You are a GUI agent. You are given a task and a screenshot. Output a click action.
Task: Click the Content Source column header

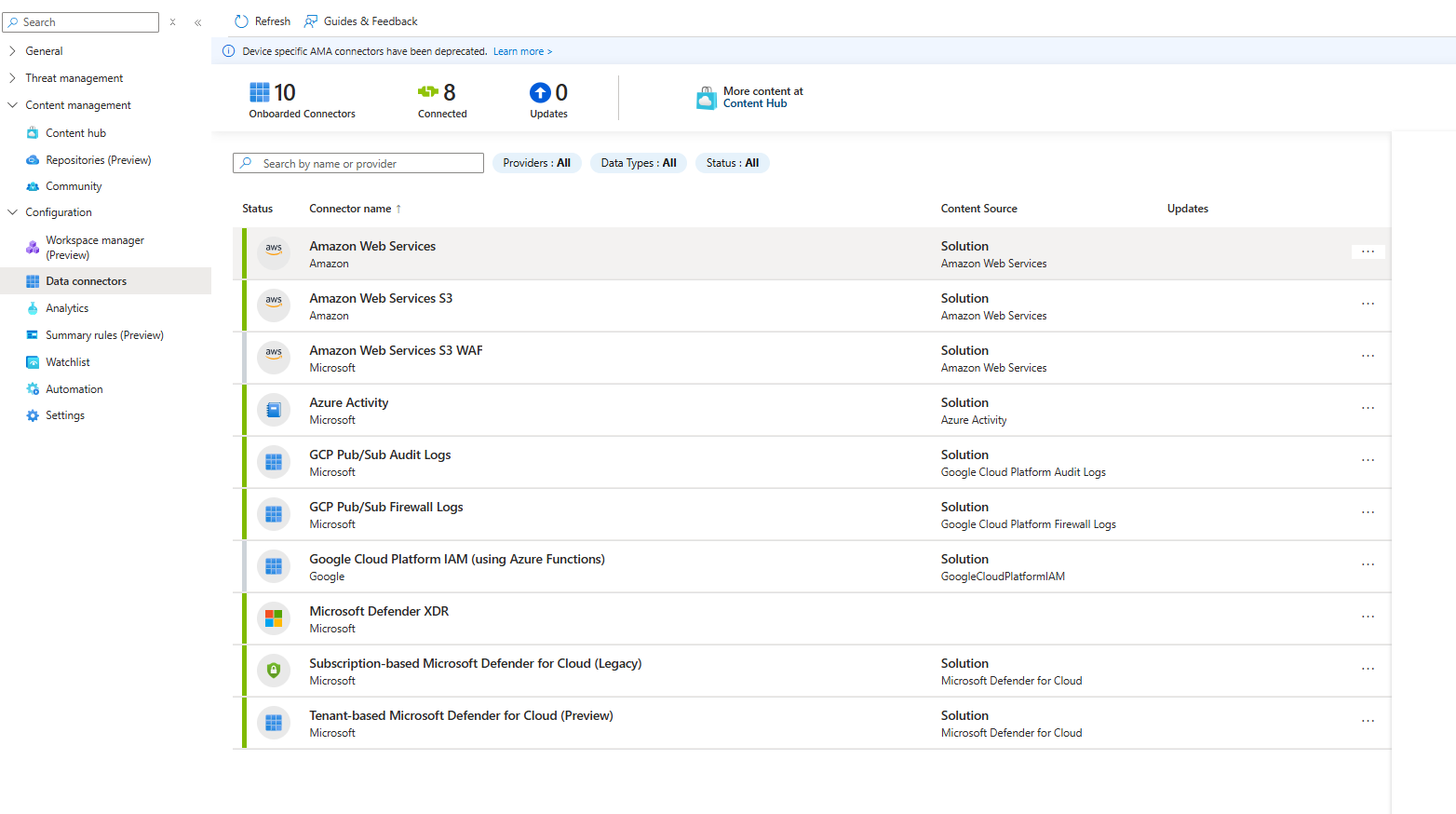[x=979, y=209]
